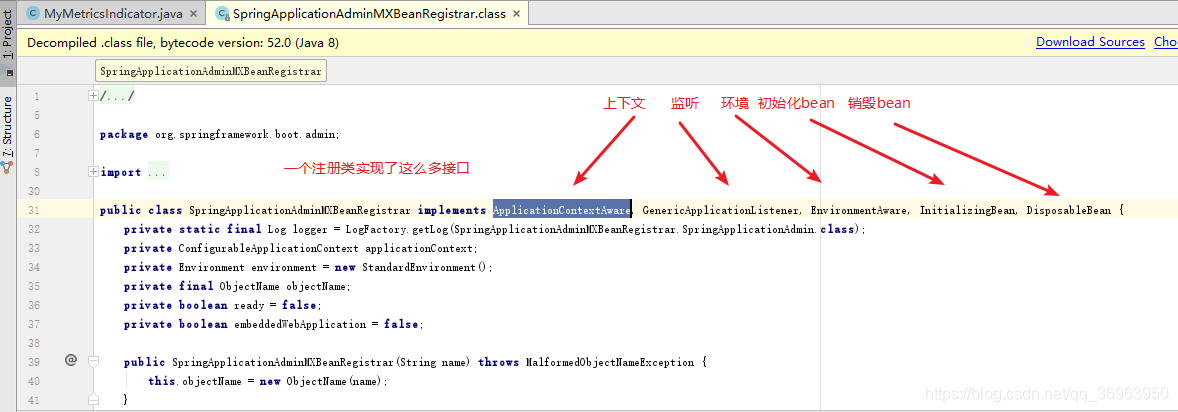Click MalformedObjectNameException in constructor signature
Screen dimensions: 1178x412
click(x=610, y=362)
